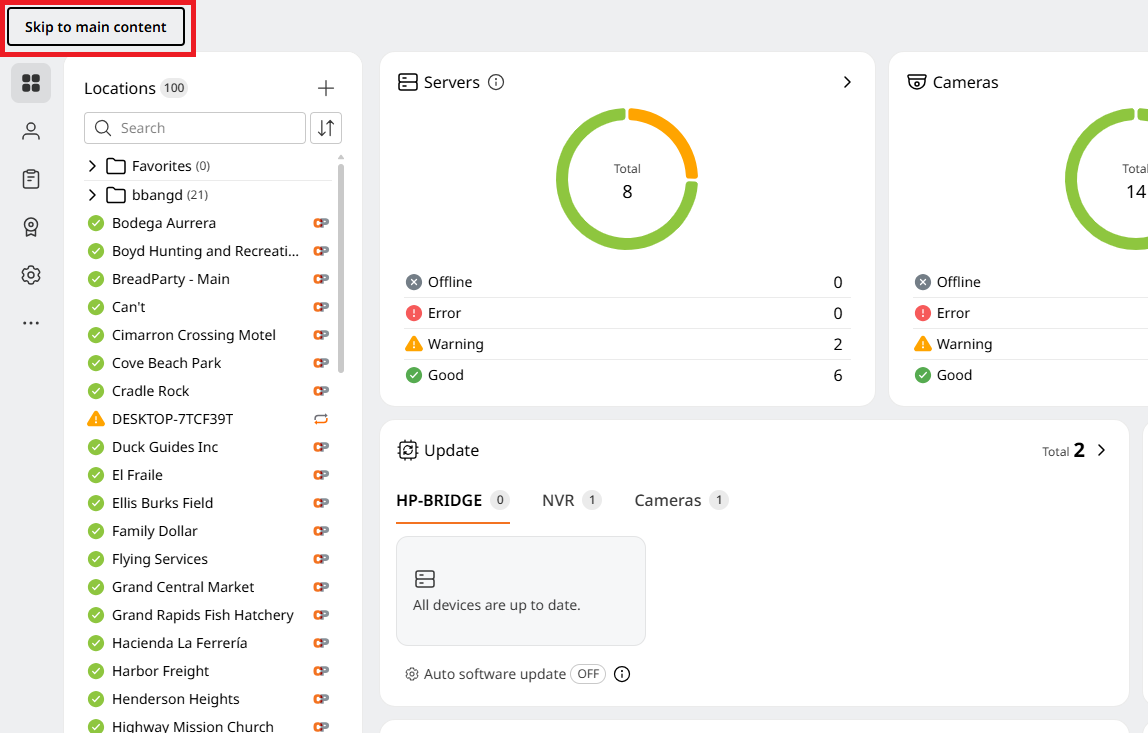The image size is (1148, 733).
Task: Select the BreadParty - Main location
Action: [171, 279]
